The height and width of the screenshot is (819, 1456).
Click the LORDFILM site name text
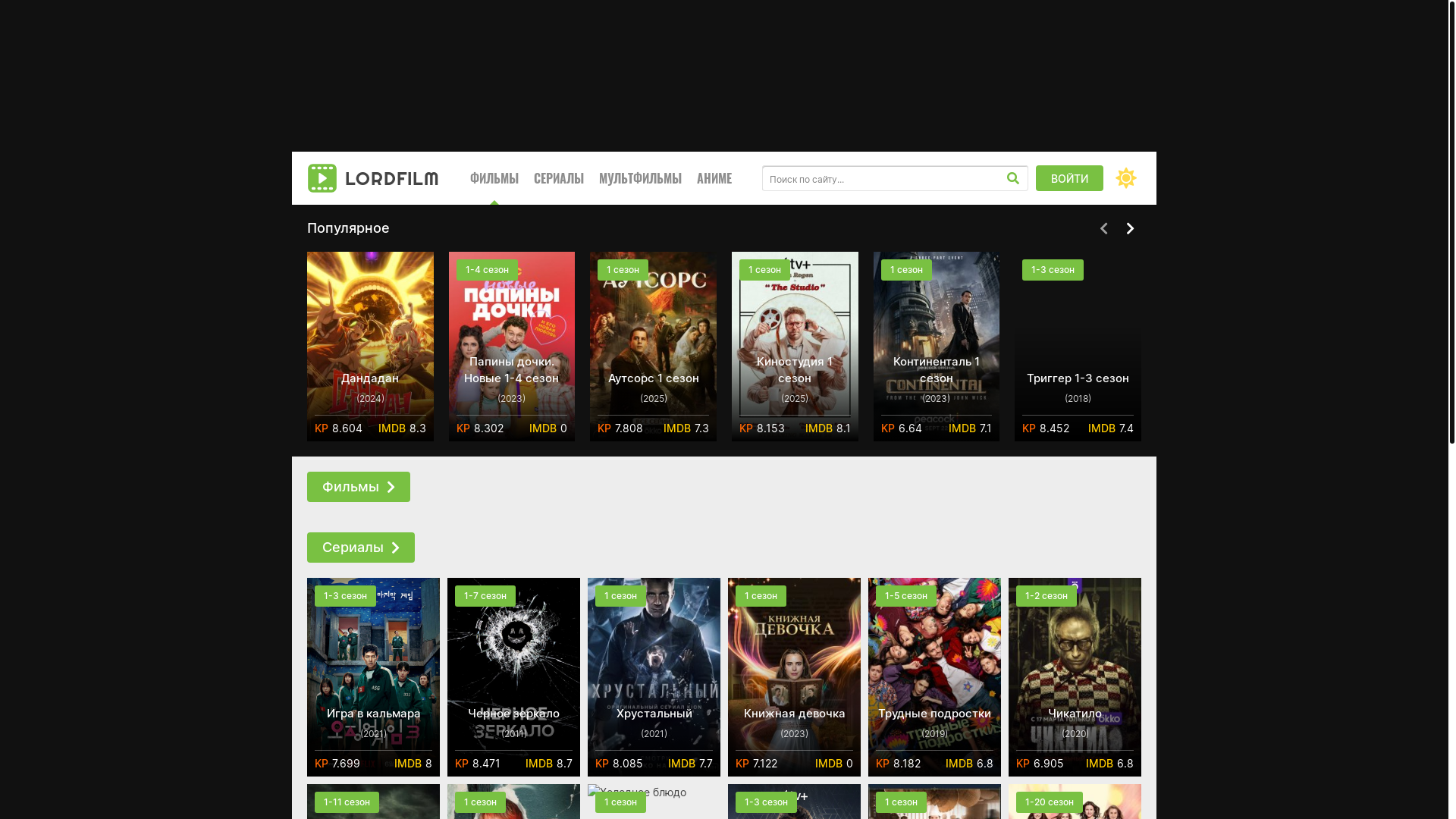click(x=391, y=179)
